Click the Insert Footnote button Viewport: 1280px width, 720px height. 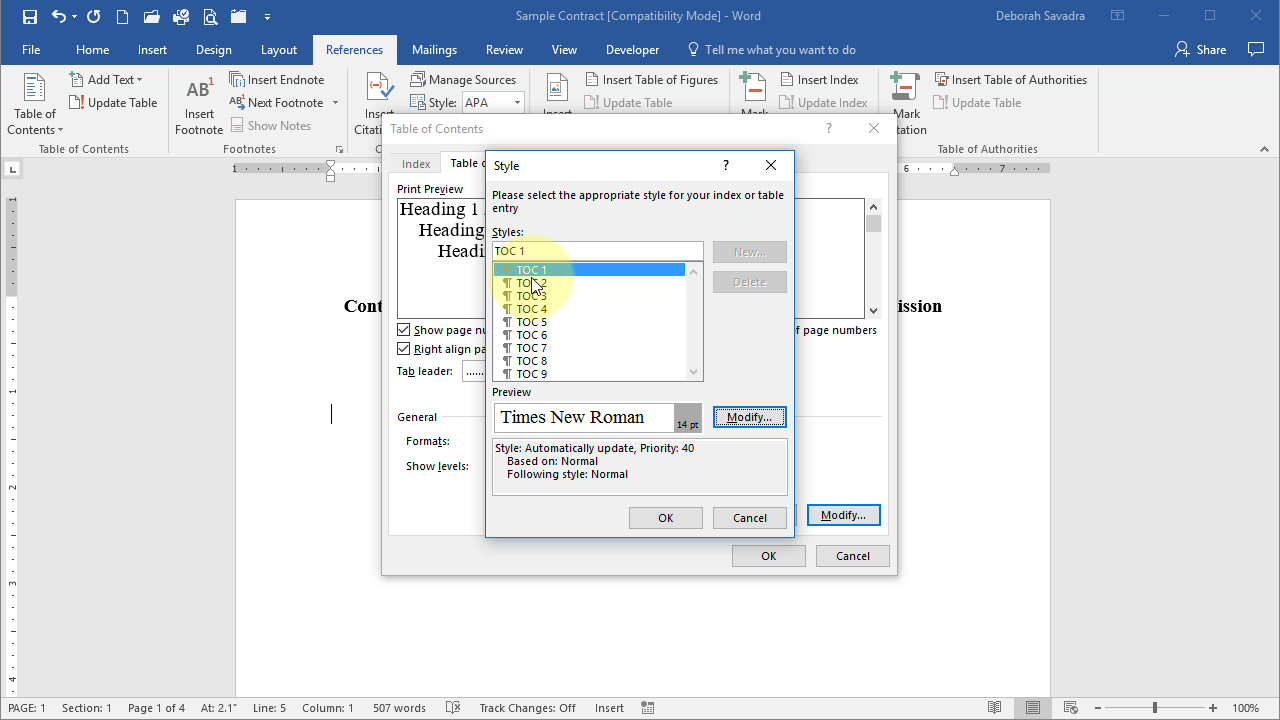pyautogui.click(x=199, y=105)
